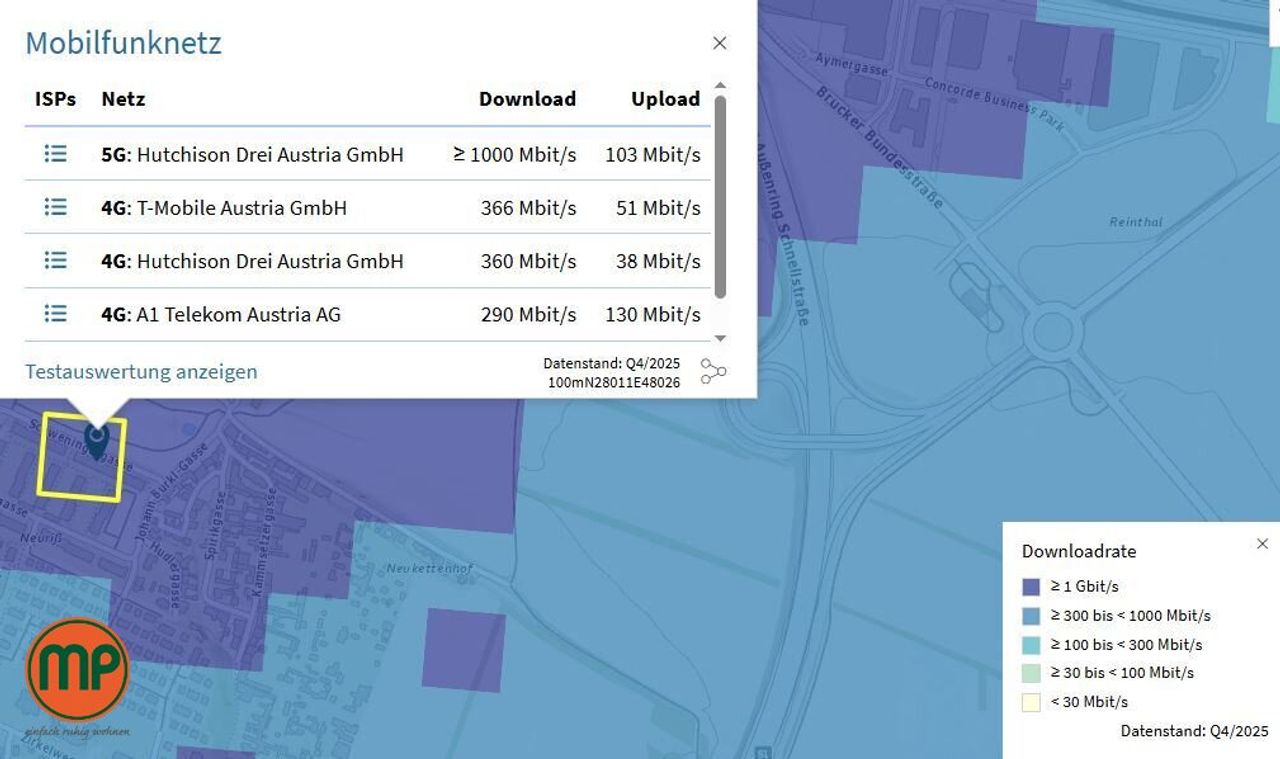Open ISP list for 4G Hutchison Drei
The width and height of the screenshot is (1280, 759).
click(55, 260)
